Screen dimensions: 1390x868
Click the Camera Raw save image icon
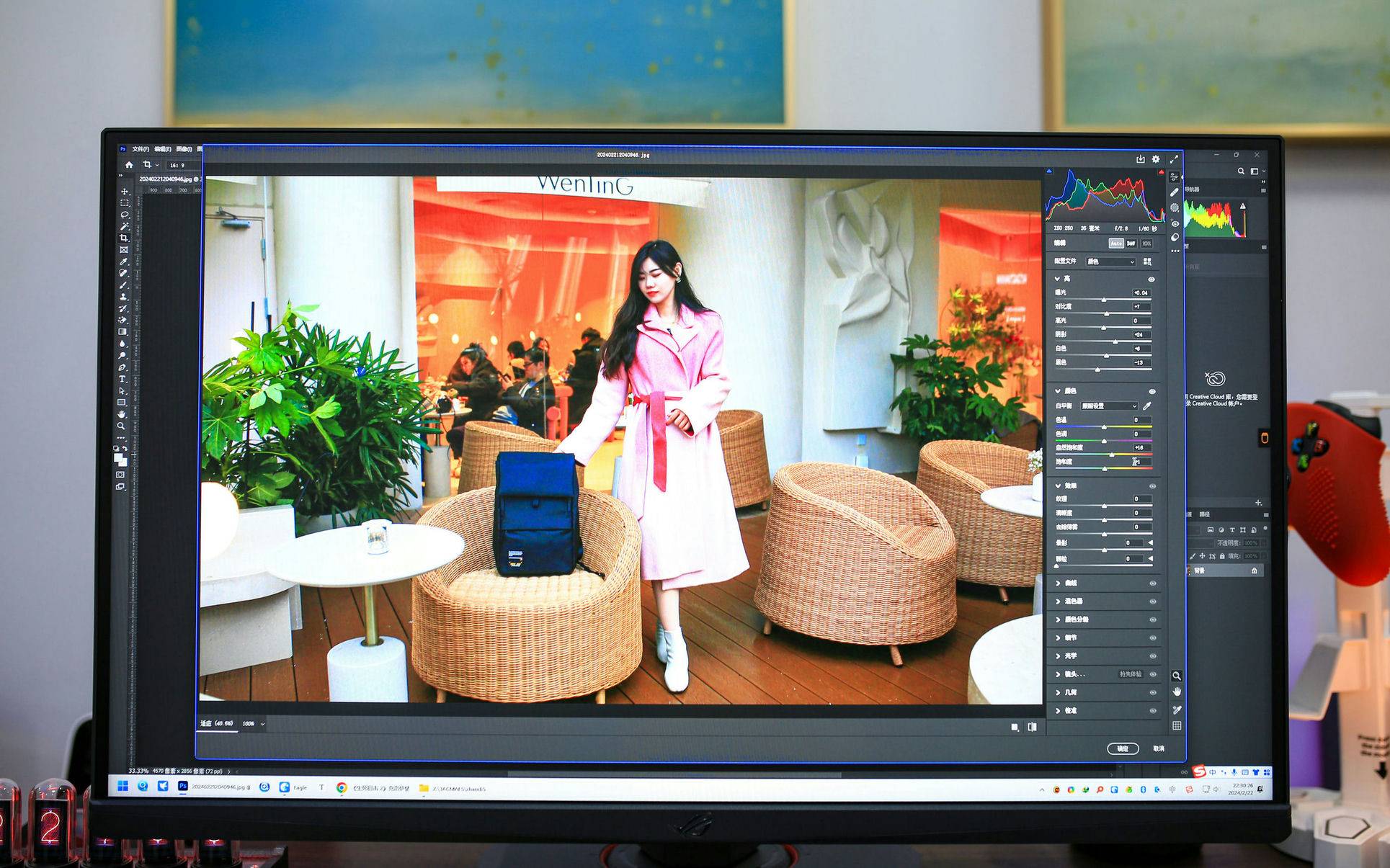[x=1140, y=159]
